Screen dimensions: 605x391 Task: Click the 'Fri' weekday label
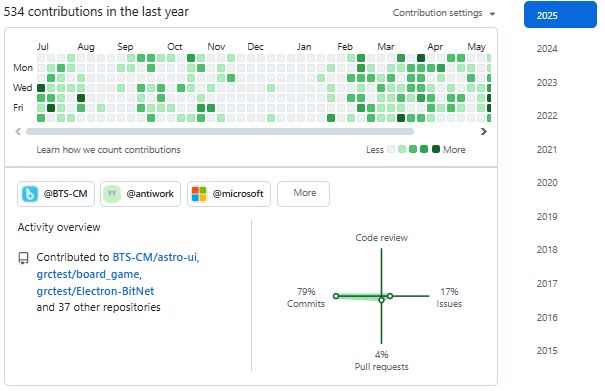pos(18,108)
